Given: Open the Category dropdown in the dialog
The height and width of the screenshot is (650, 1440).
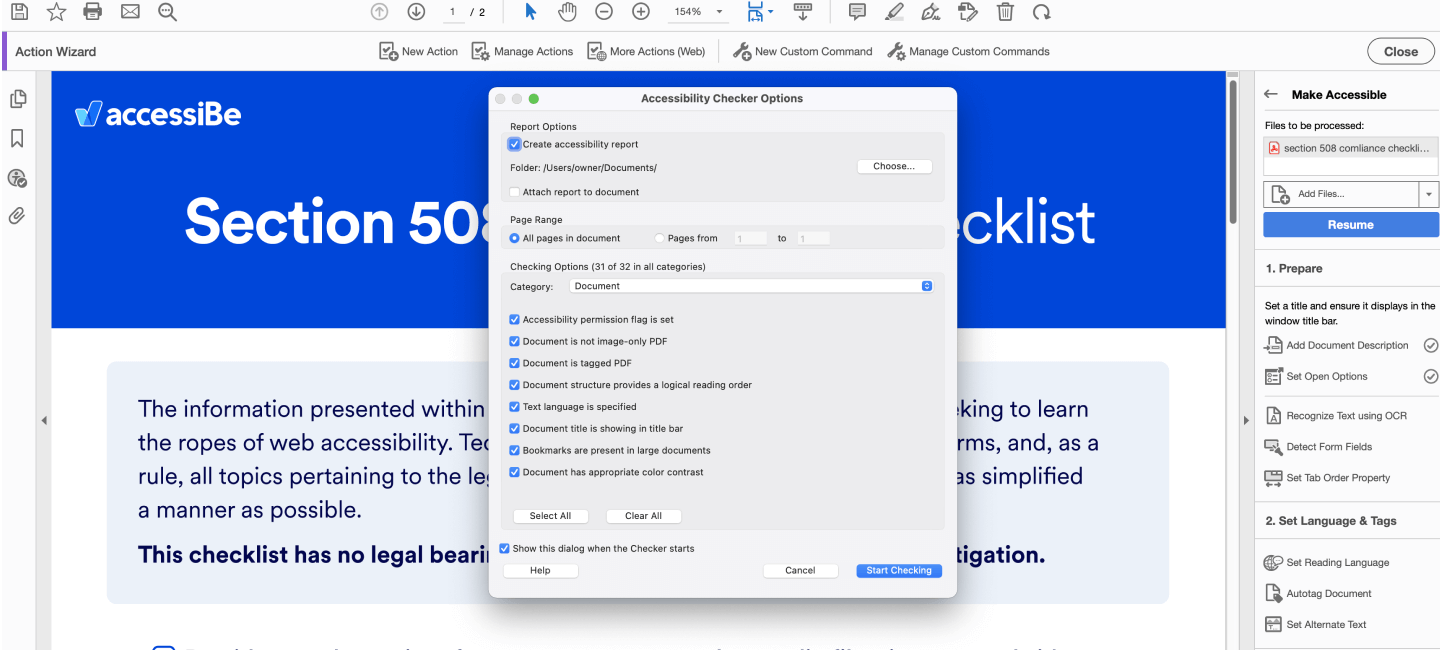Looking at the screenshot, I should [x=924, y=286].
